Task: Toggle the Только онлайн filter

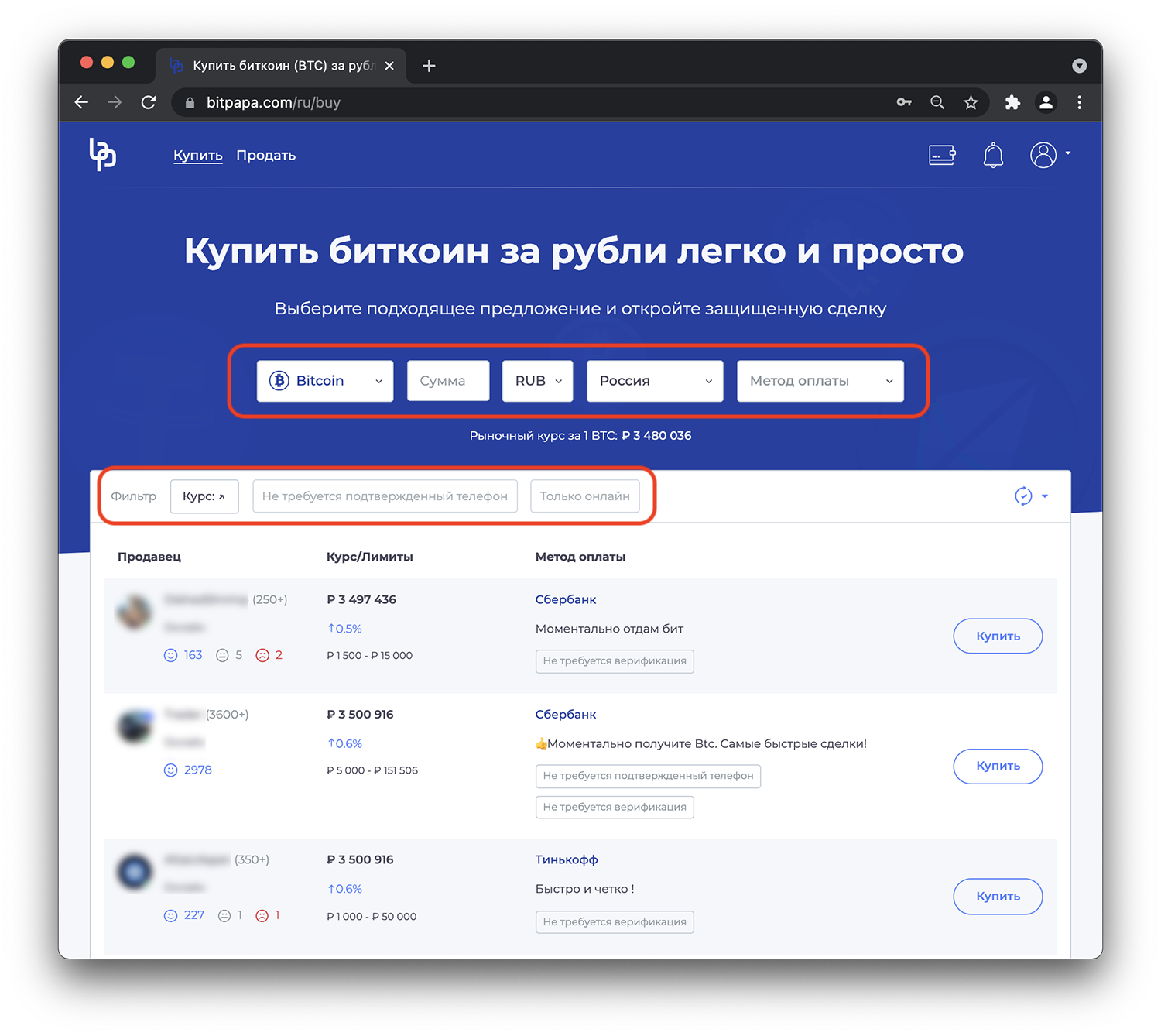Action: [585, 496]
